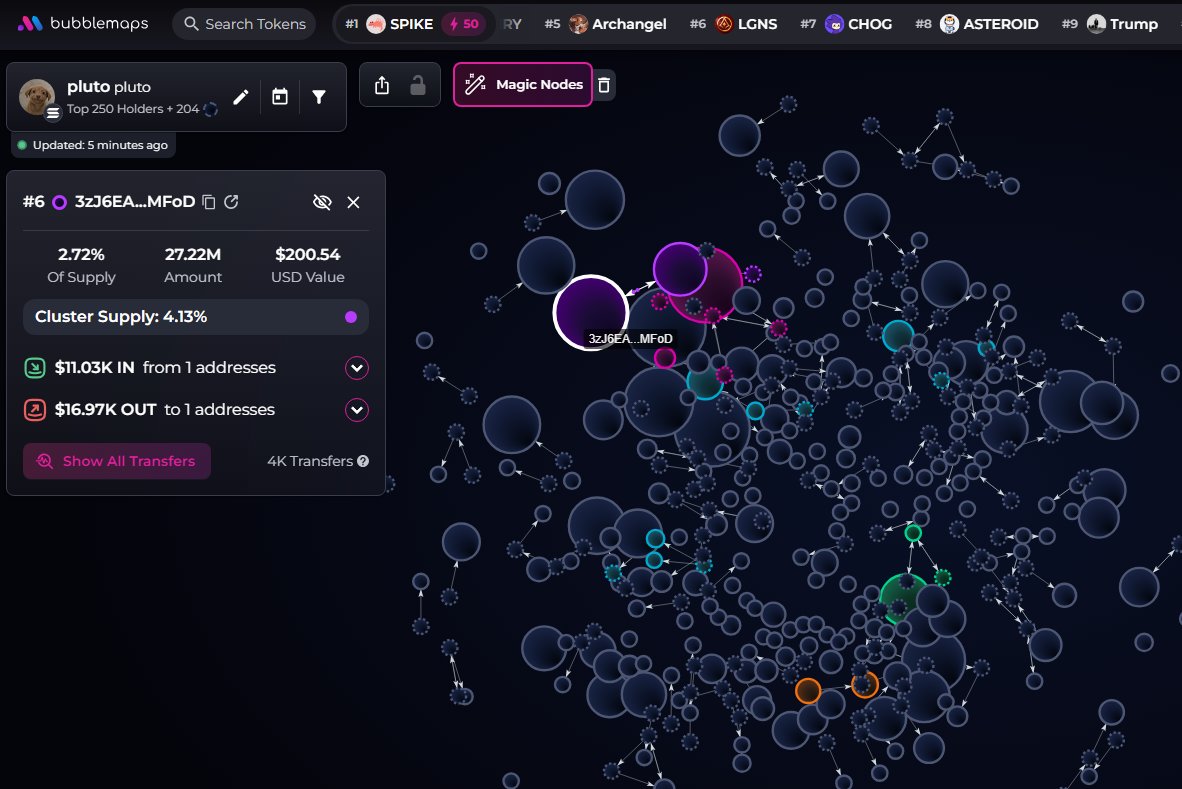Copy the 3zJ6EA...MFoD address
Viewport: 1182px width, 789px height.
[x=210, y=202]
